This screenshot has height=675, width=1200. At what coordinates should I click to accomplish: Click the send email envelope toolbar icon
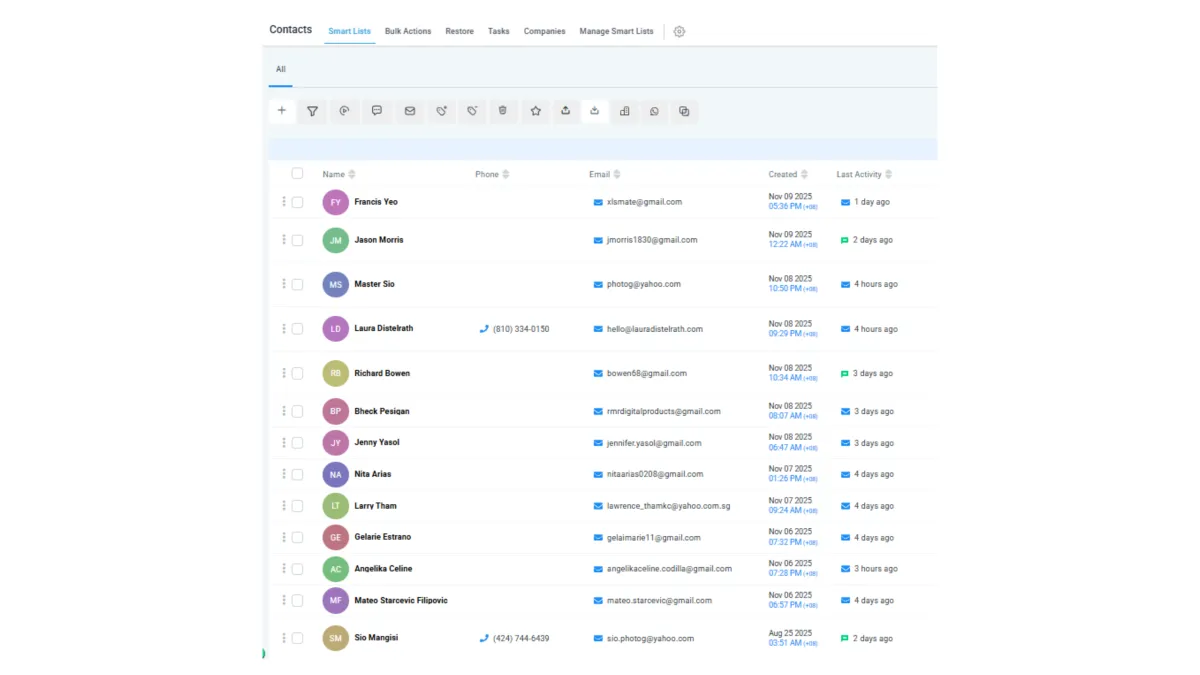(x=409, y=111)
